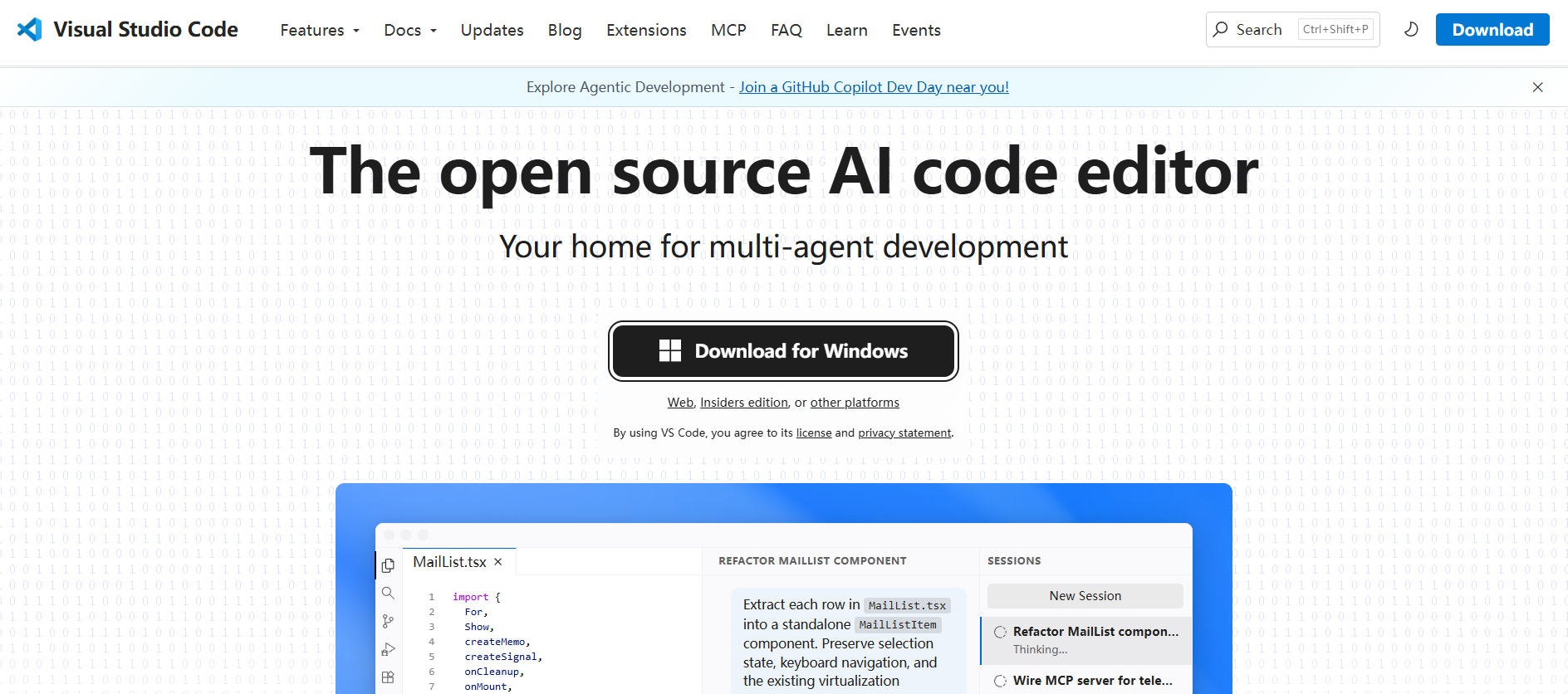Open the license link

(814, 433)
